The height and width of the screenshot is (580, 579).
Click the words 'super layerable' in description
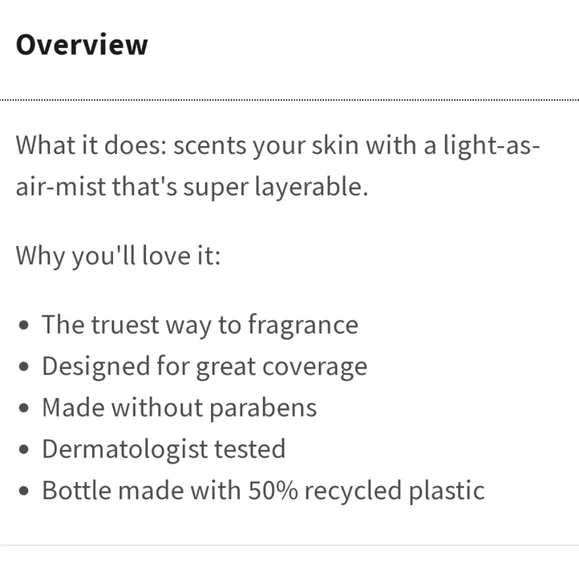(276, 187)
